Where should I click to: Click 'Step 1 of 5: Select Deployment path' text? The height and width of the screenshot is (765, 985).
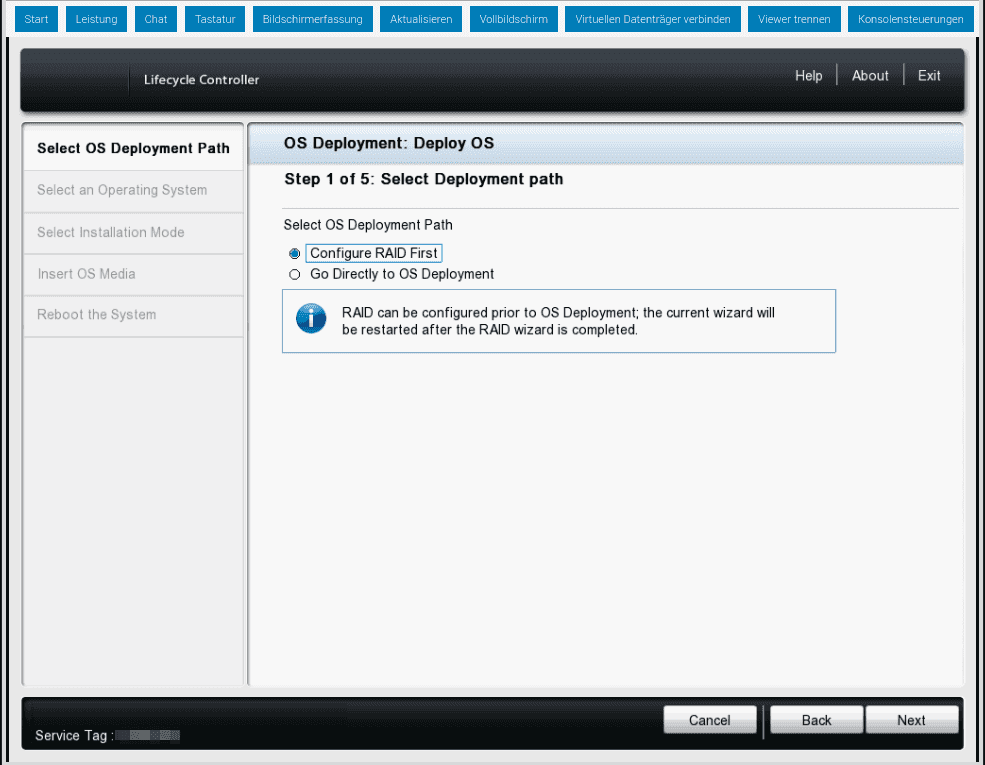tap(423, 179)
